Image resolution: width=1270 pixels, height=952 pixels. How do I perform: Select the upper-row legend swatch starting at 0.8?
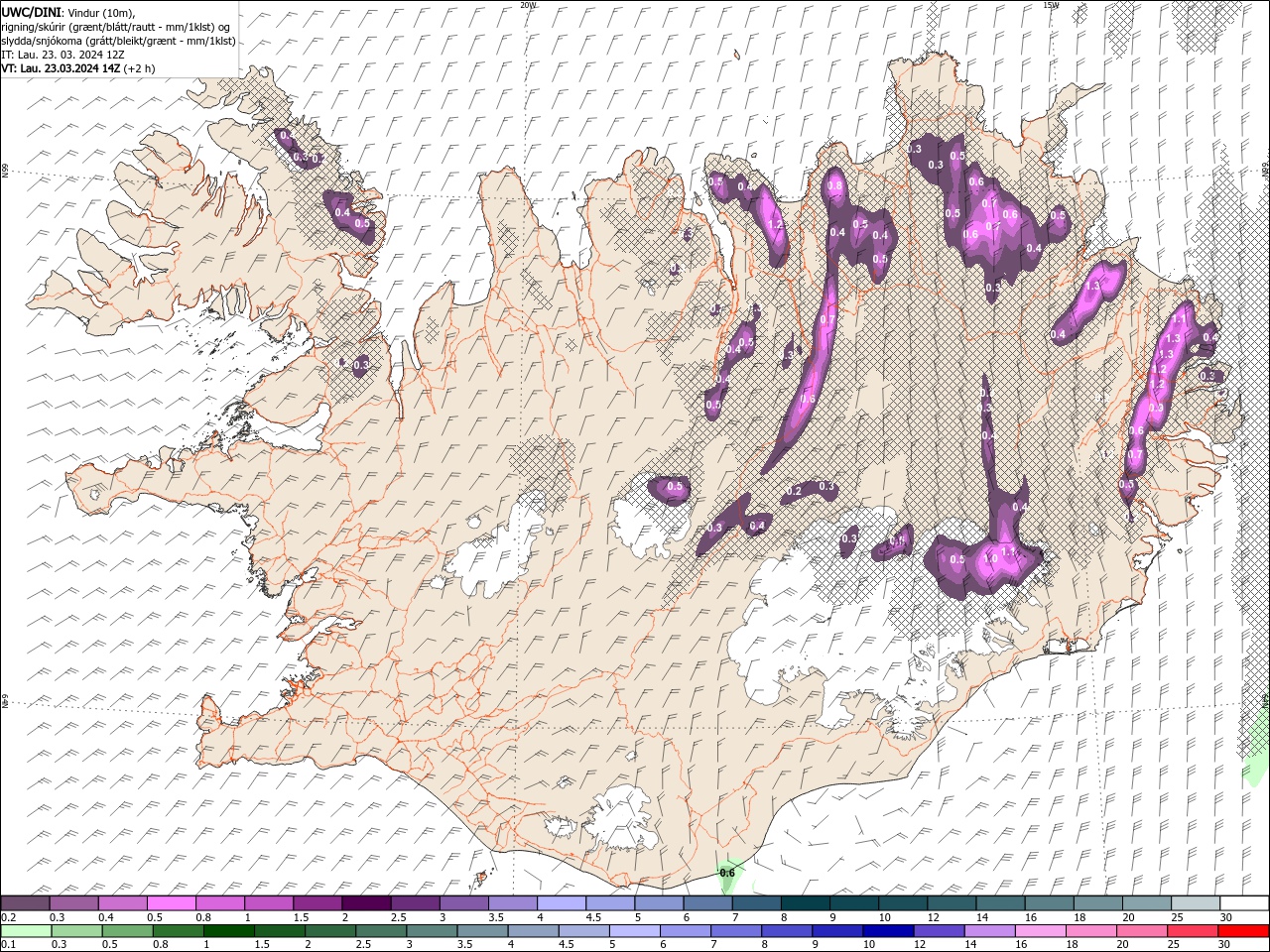[220, 902]
